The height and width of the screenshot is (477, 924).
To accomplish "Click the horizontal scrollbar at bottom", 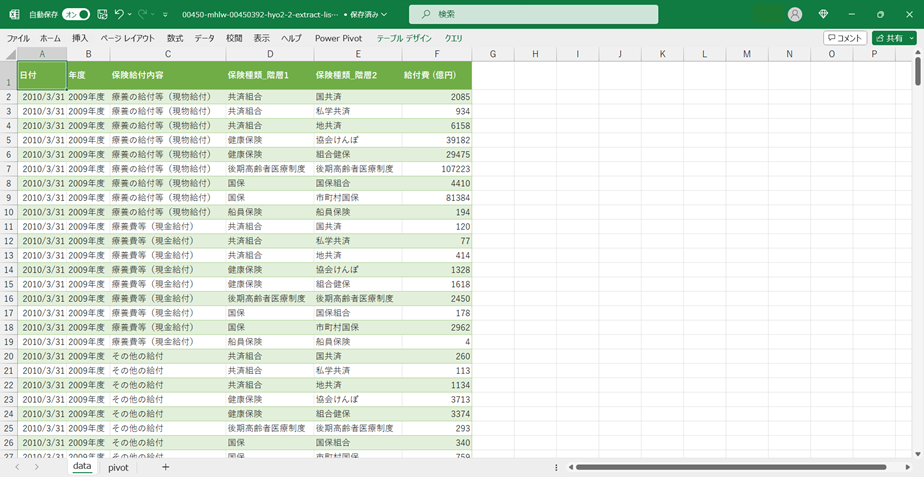I will (730, 467).
